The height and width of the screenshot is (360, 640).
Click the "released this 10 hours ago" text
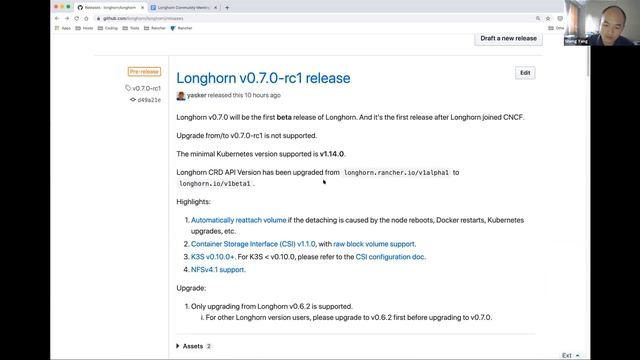[x=244, y=95]
